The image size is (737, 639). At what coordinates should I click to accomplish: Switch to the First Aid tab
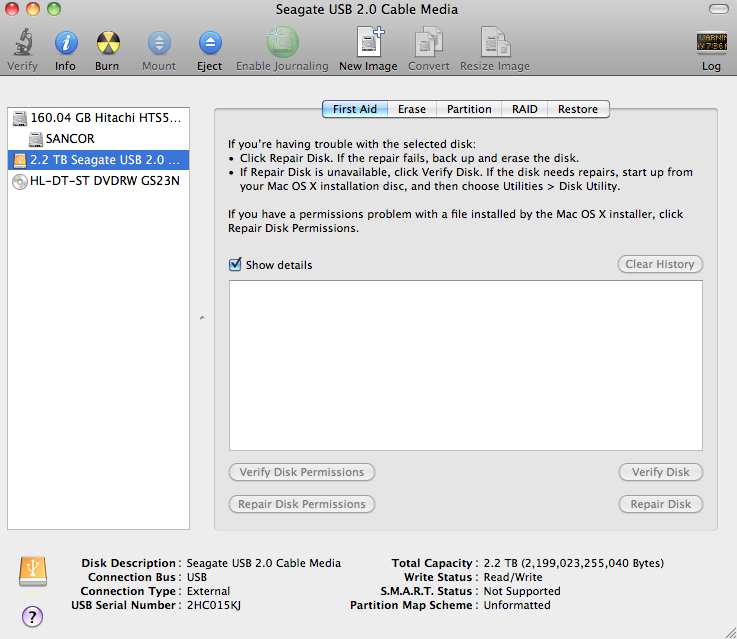pyautogui.click(x=355, y=109)
